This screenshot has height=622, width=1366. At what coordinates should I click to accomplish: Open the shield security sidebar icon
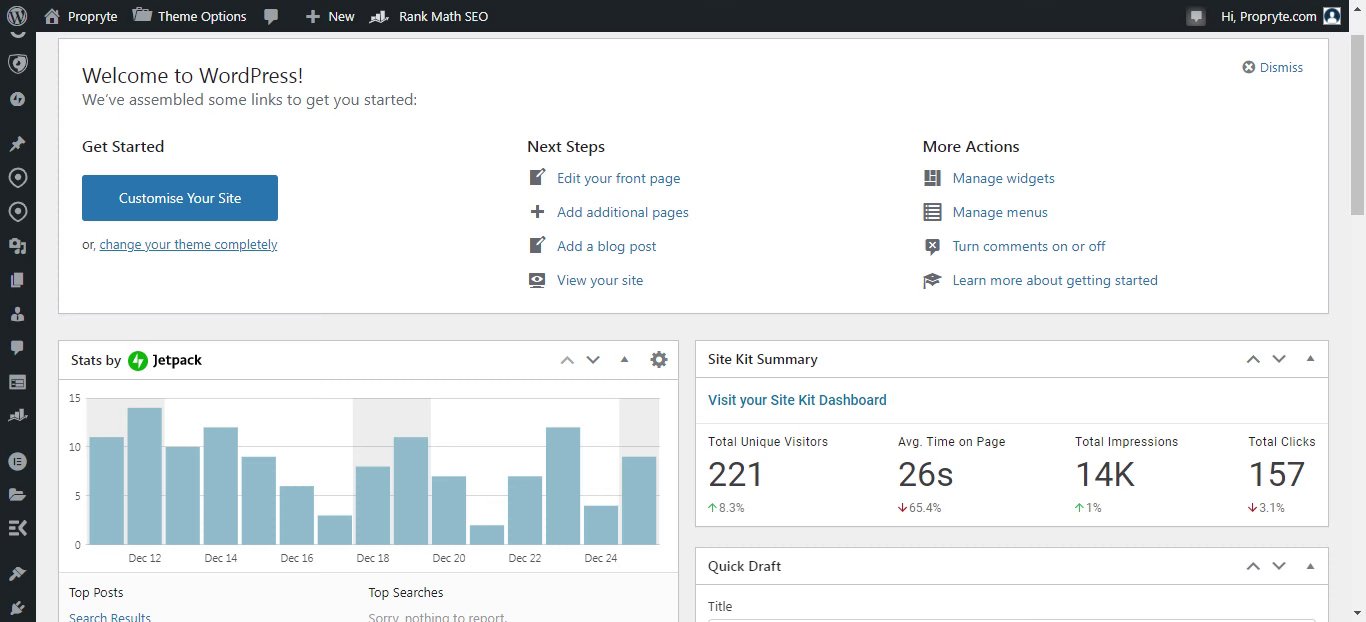point(17,65)
